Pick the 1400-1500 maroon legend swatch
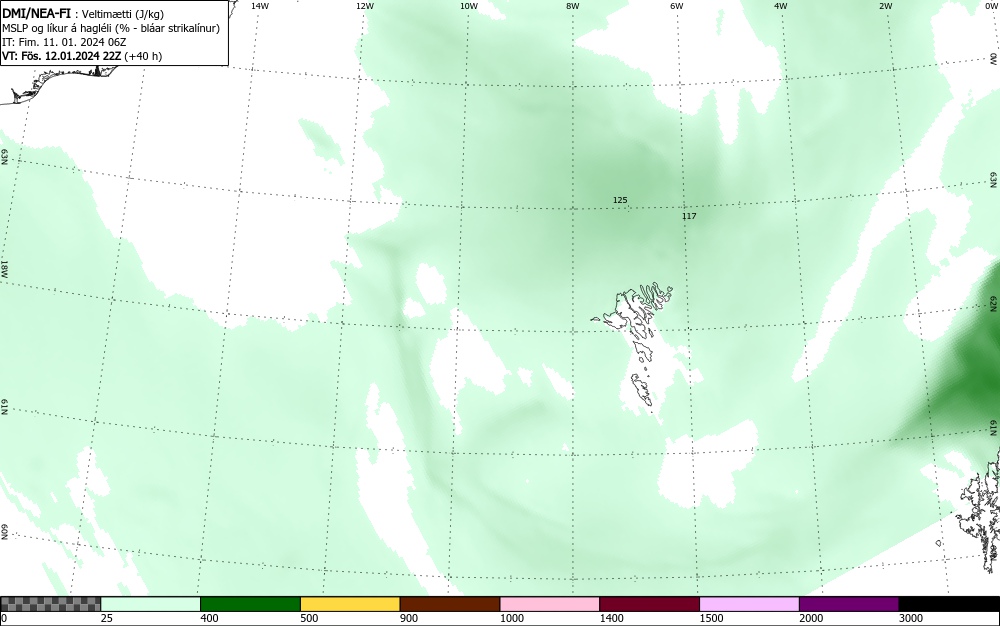Image resolution: width=1000 pixels, height=626 pixels. [x=649, y=604]
